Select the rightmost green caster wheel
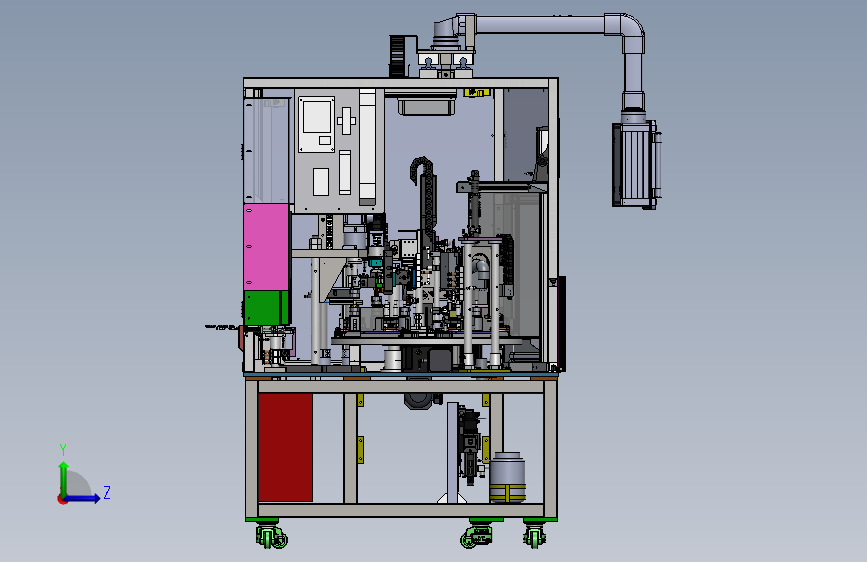 click(535, 536)
